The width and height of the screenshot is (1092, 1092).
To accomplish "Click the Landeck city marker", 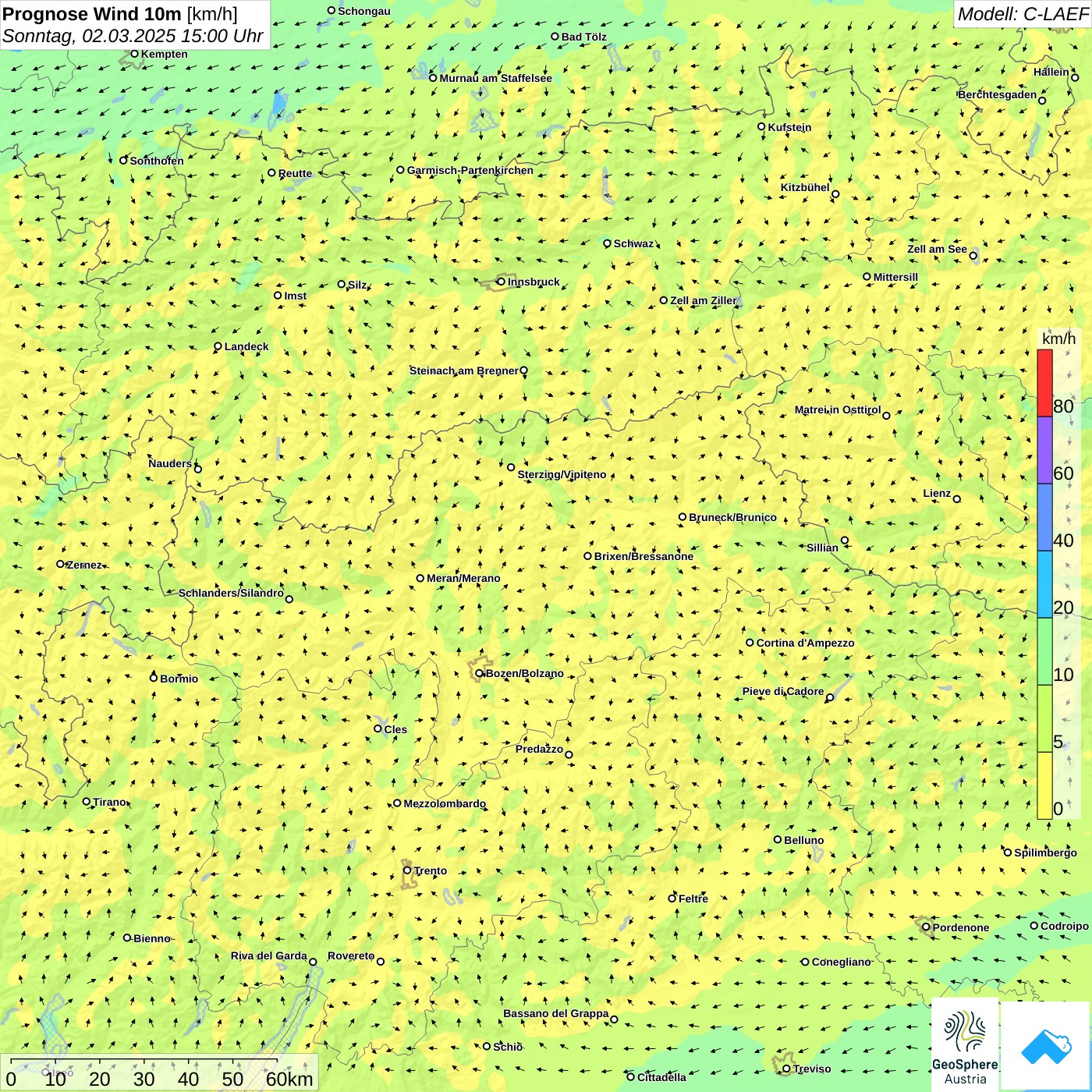I will 218,346.
